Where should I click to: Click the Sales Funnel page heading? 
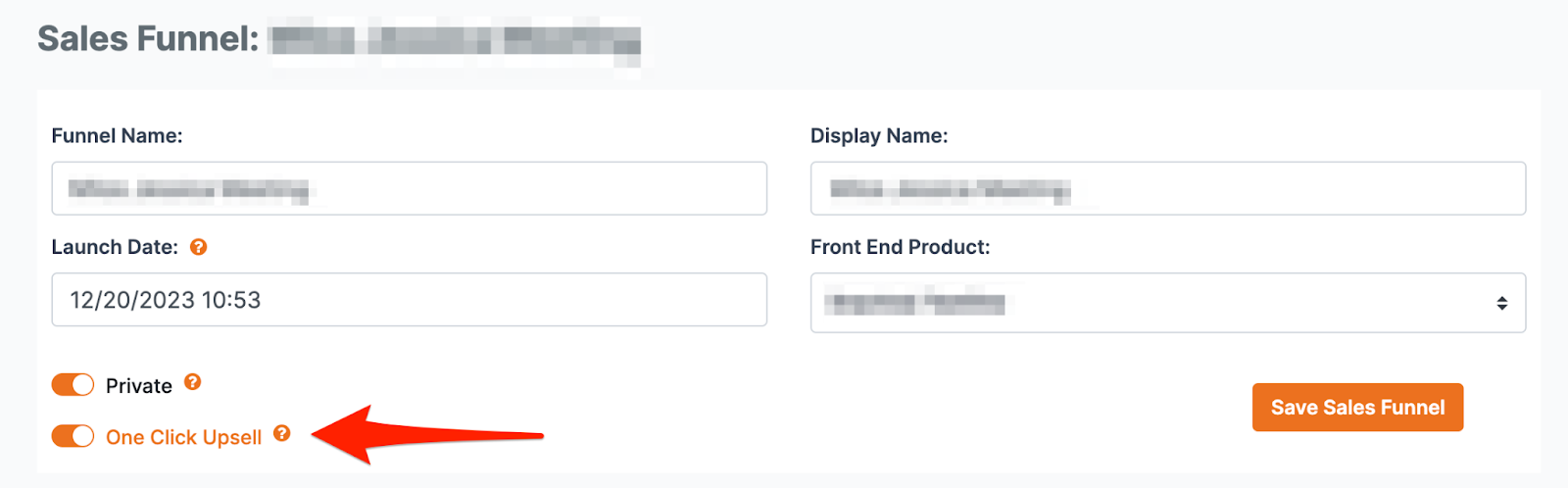click(x=148, y=39)
